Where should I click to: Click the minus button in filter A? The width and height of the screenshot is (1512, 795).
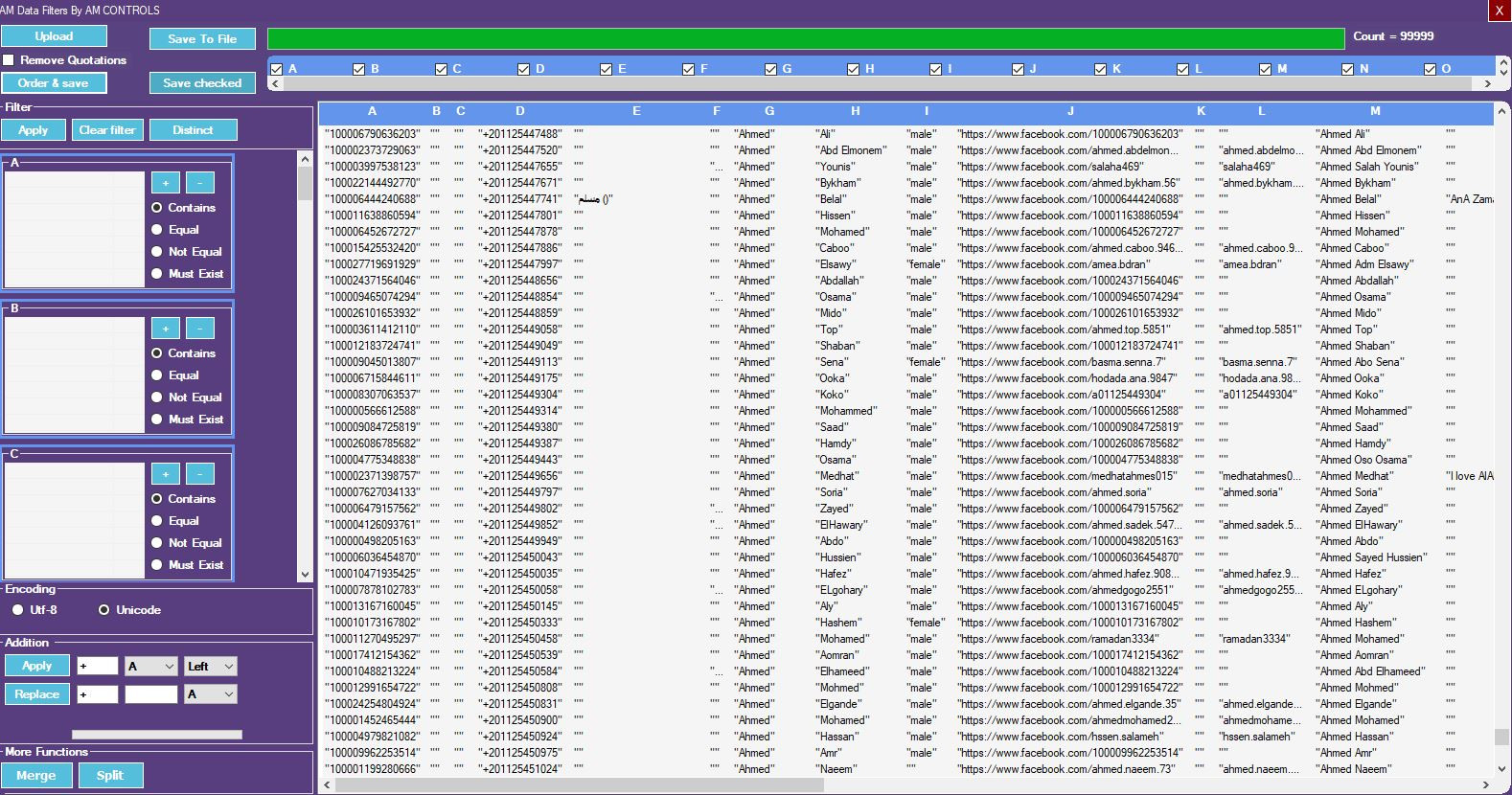(199, 183)
